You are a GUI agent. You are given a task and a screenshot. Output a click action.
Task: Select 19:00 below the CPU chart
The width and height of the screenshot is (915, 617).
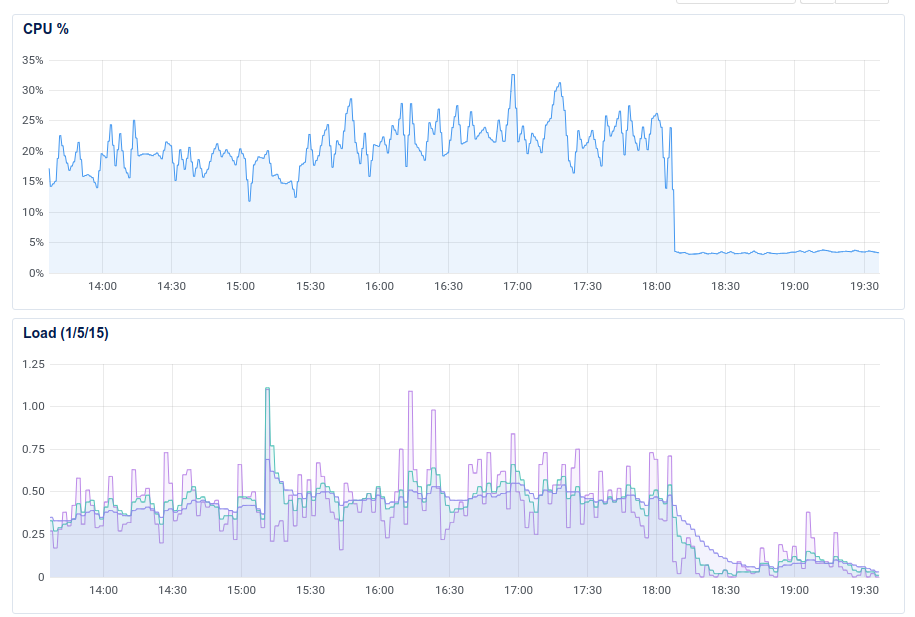[x=795, y=287]
